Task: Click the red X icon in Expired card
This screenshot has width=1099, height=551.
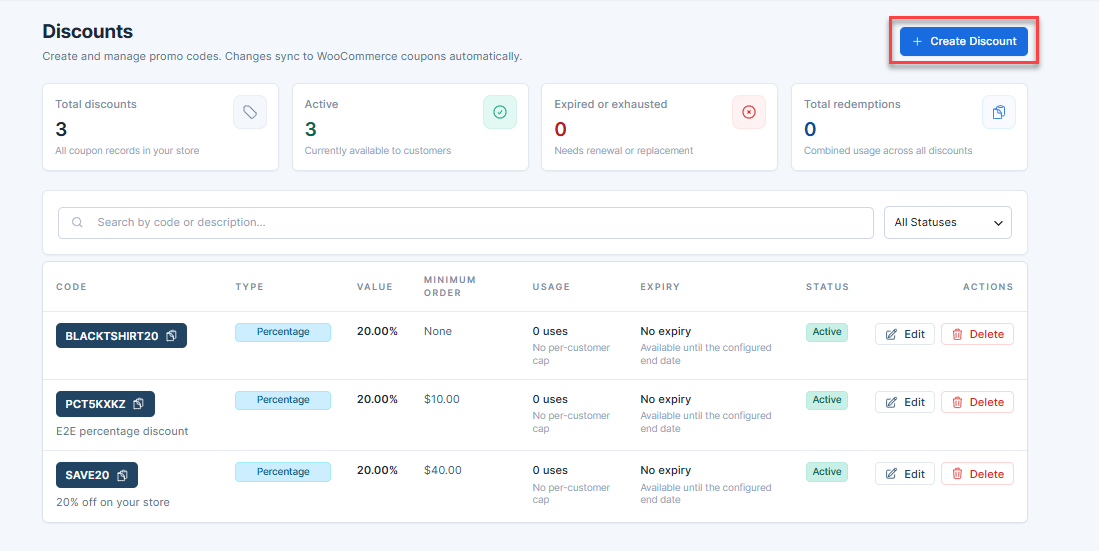Action: pos(749,112)
